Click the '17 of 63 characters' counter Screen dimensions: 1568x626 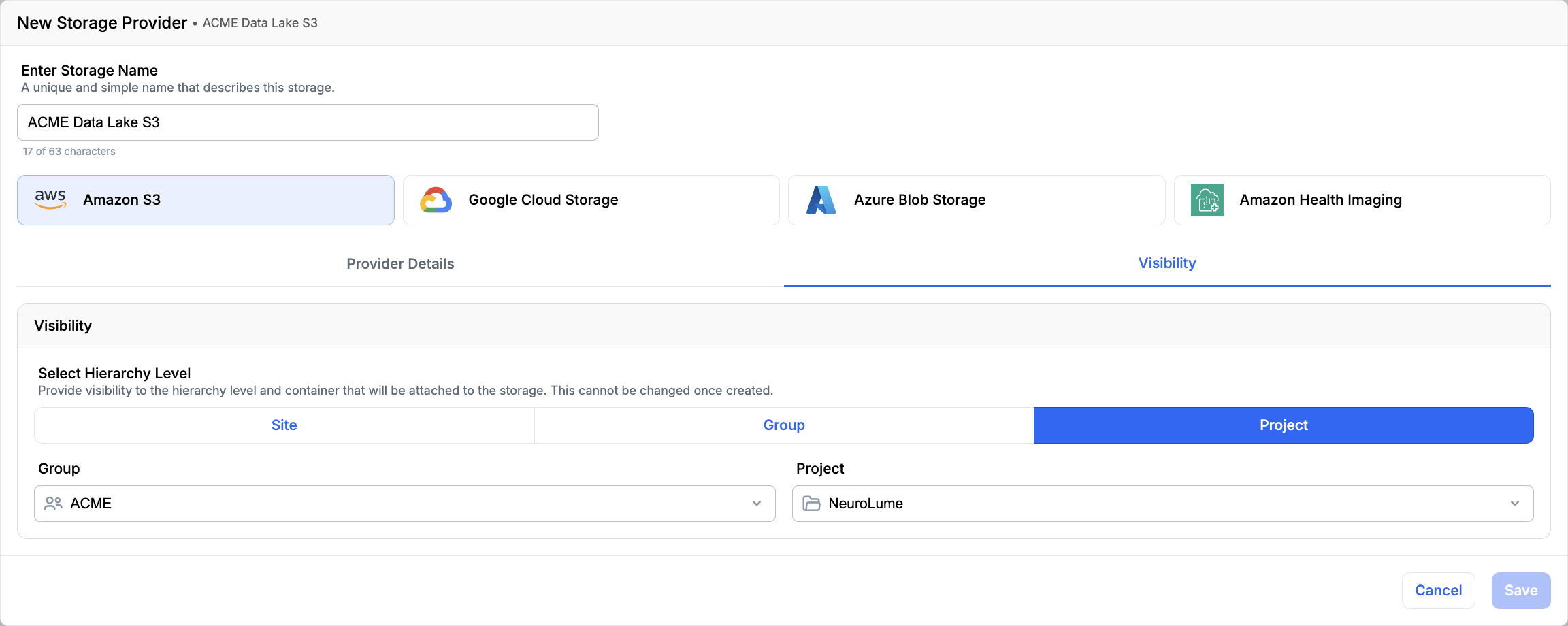(x=69, y=152)
